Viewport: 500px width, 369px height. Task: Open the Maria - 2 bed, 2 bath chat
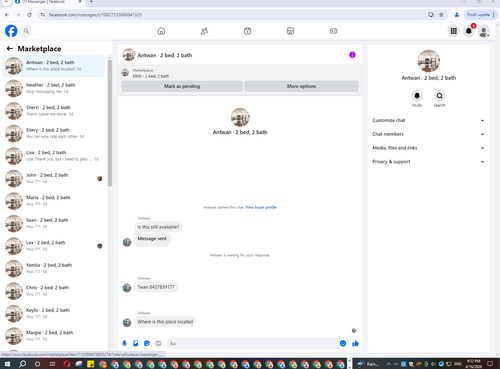[x=54, y=201]
